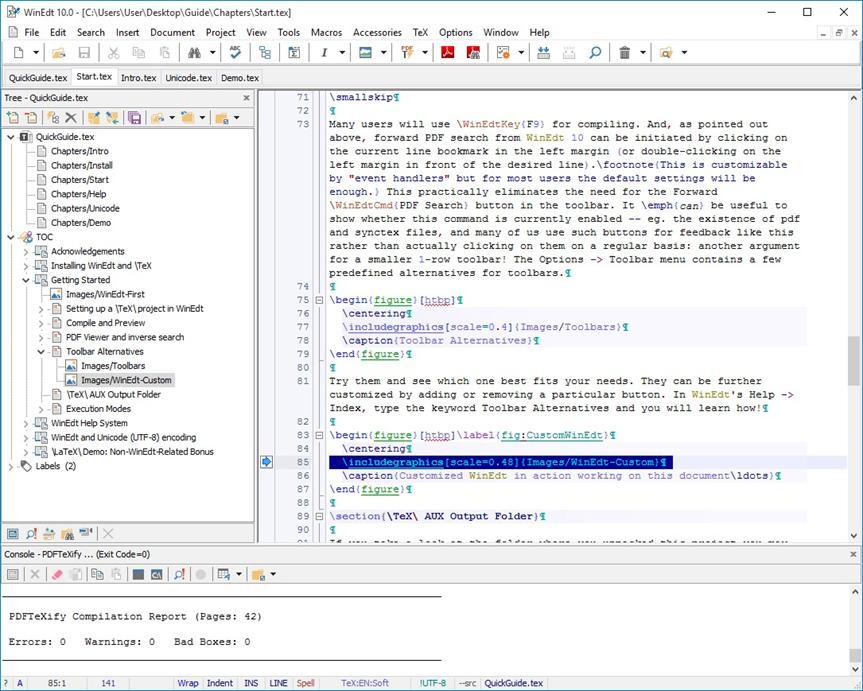
Task: Click the Adobe PDF preview icon
Action: (x=447, y=52)
